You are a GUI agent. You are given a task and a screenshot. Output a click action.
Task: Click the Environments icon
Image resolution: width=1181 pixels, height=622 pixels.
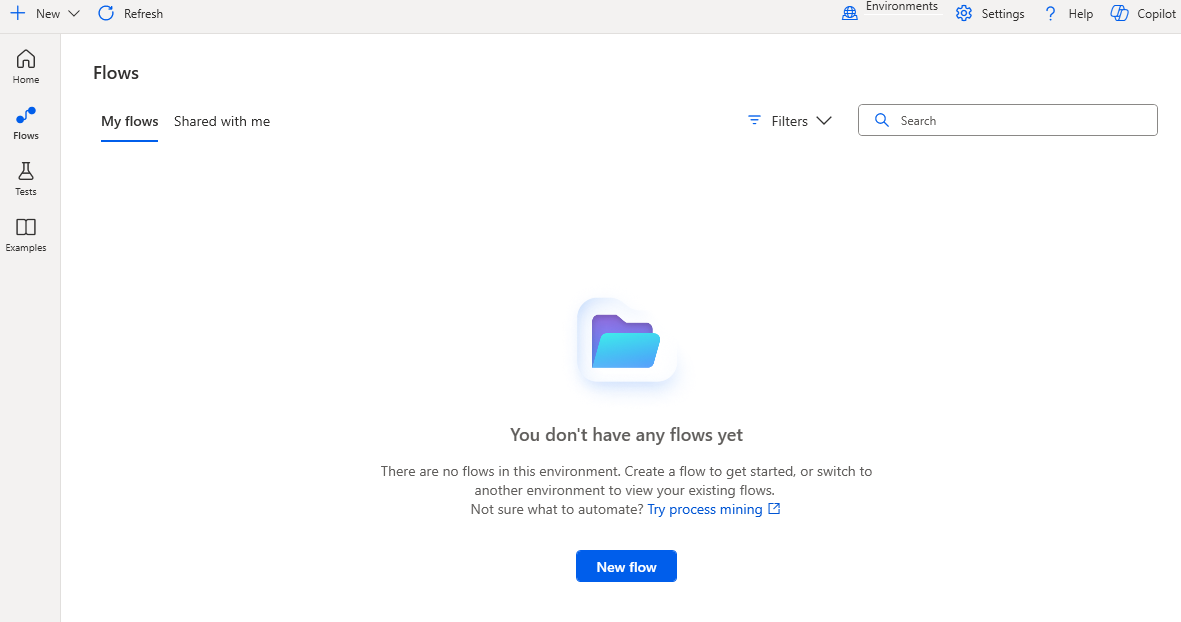tap(849, 12)
